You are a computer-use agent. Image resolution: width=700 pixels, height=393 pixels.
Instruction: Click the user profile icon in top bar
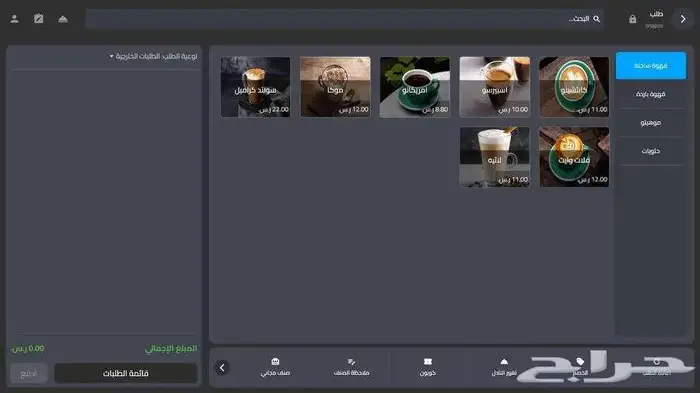(x=14, y=19)
